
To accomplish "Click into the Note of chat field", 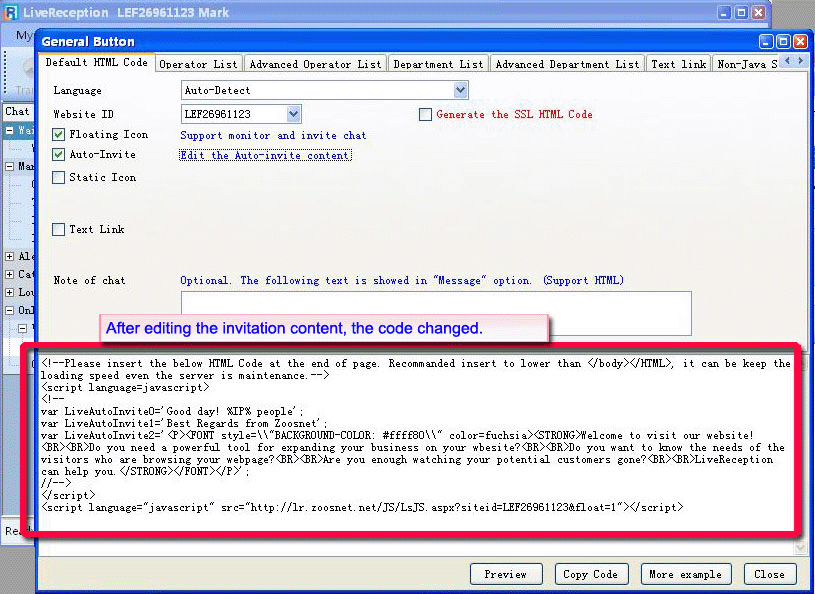I will [x=436, y=313].
